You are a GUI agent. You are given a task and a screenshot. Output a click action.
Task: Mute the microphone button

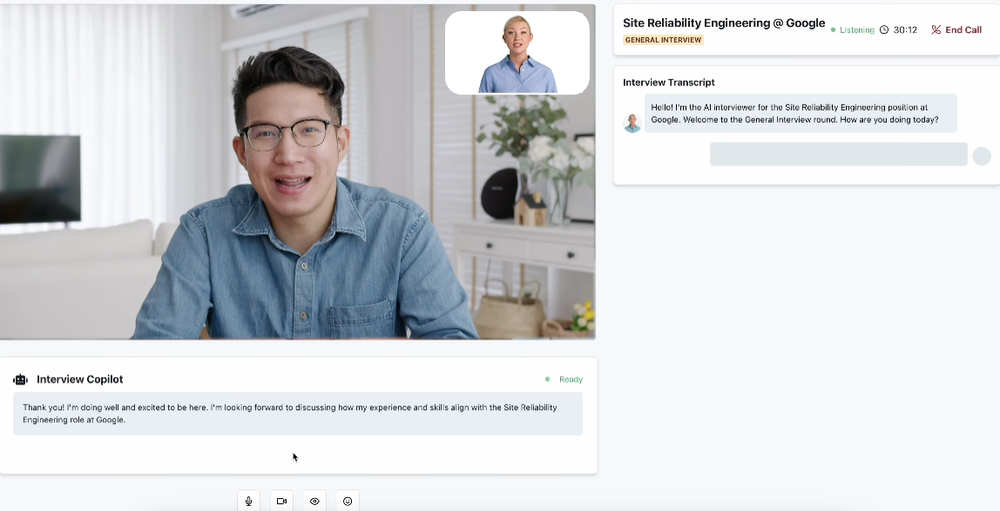(249, 501)
